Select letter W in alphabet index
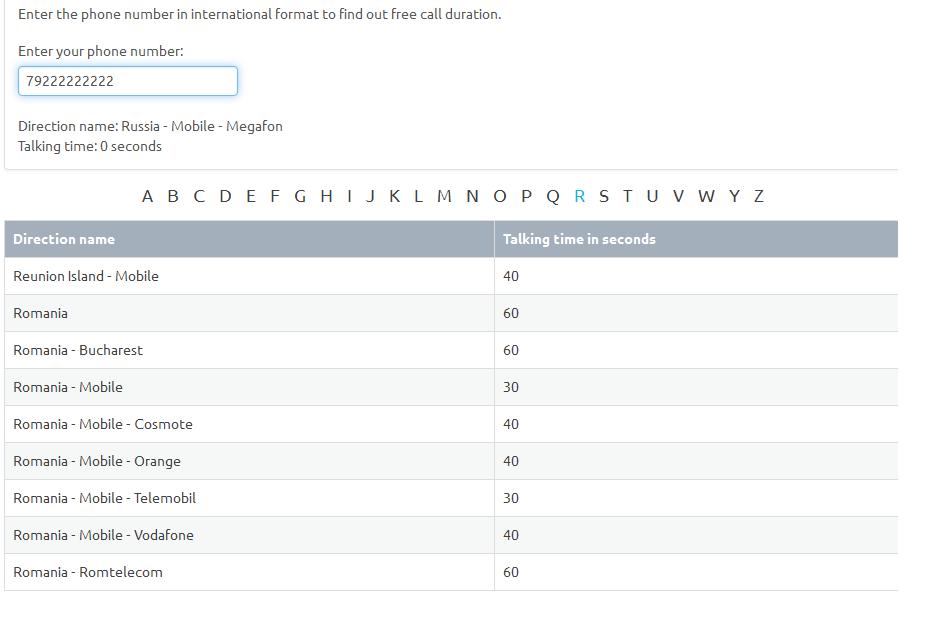Viewport: 941px width, 623px height. pyautogui.click(x=706, y=196)
